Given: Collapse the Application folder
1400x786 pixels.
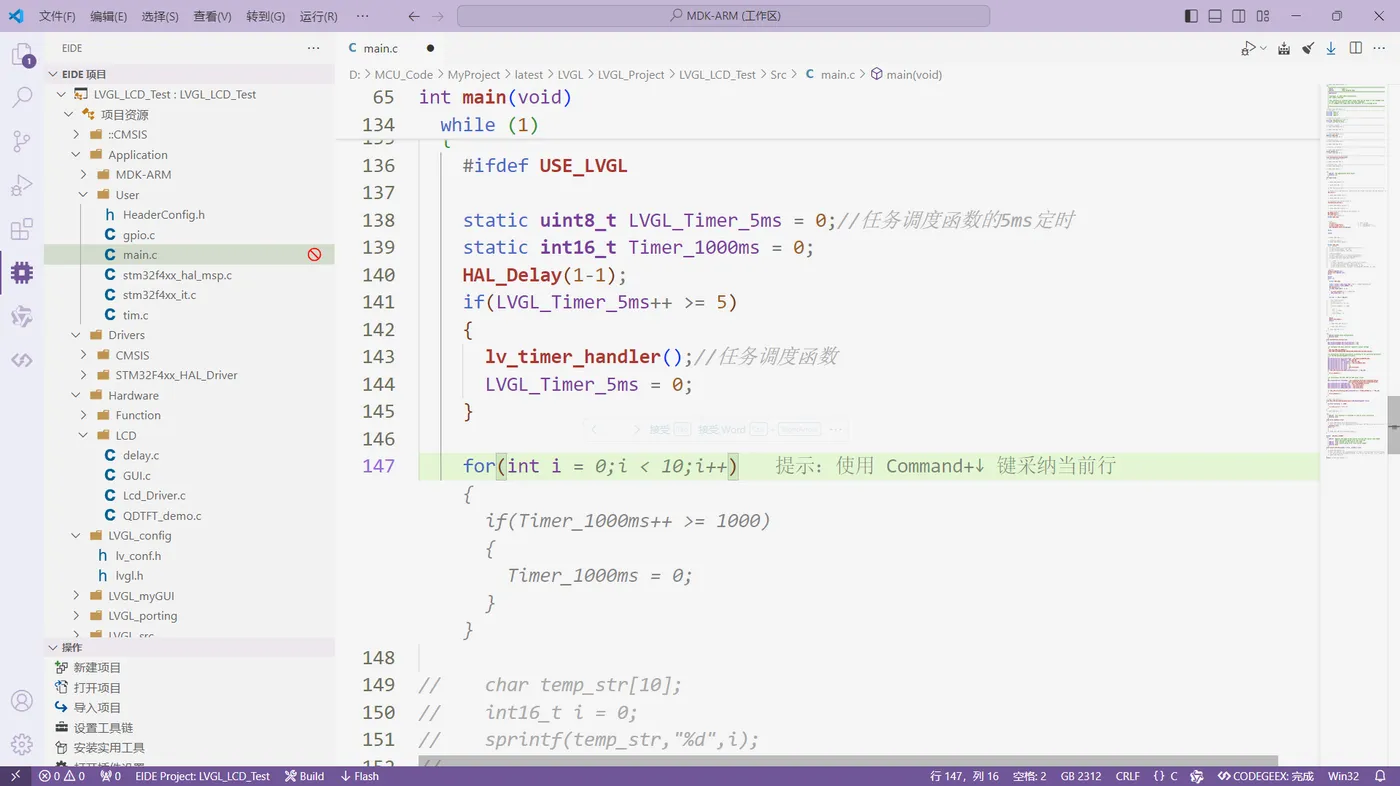Looking at the screenshot, I should pyautogui.click(x=77, y=155).
